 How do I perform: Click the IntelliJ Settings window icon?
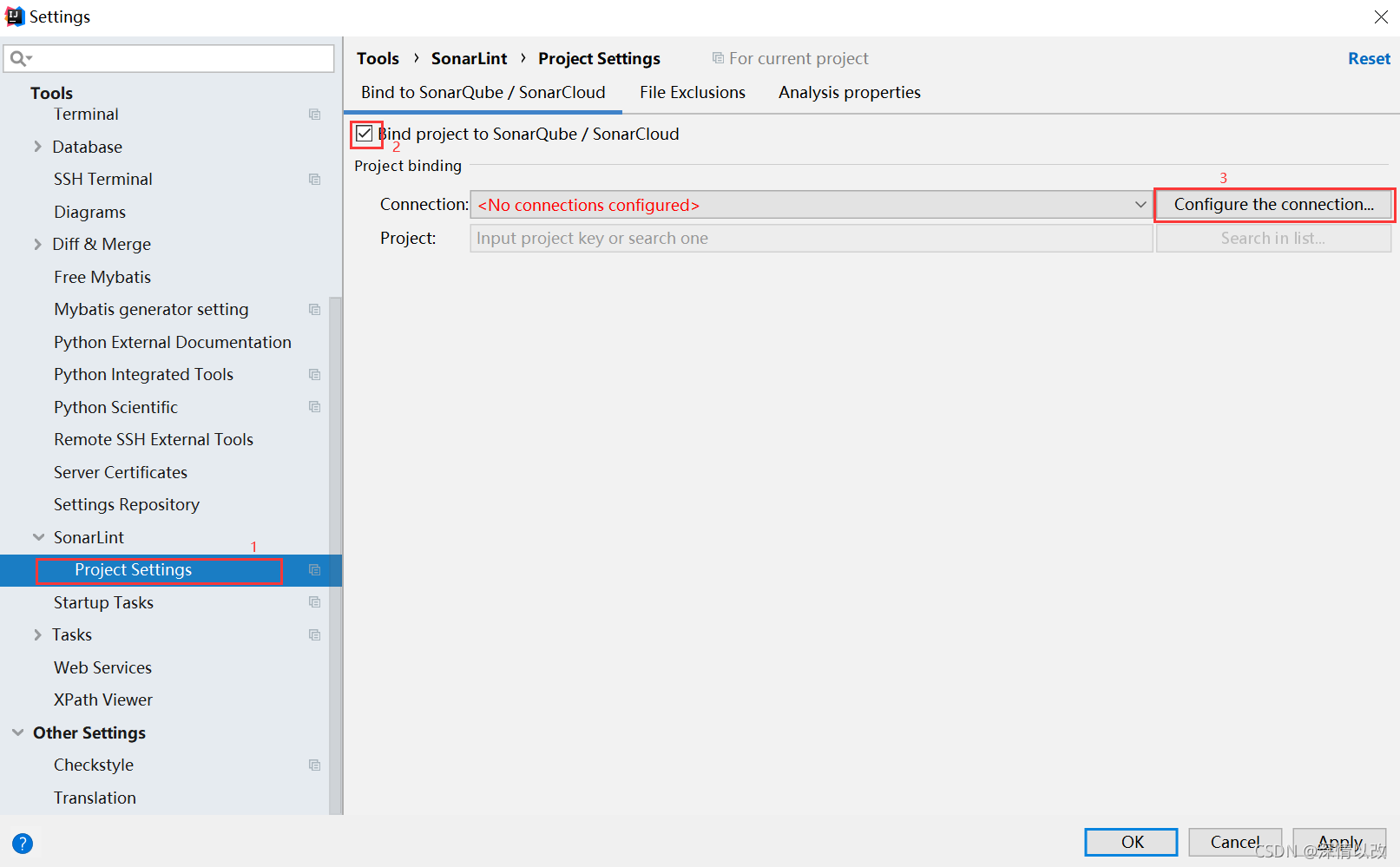click(x=15, y=16)
